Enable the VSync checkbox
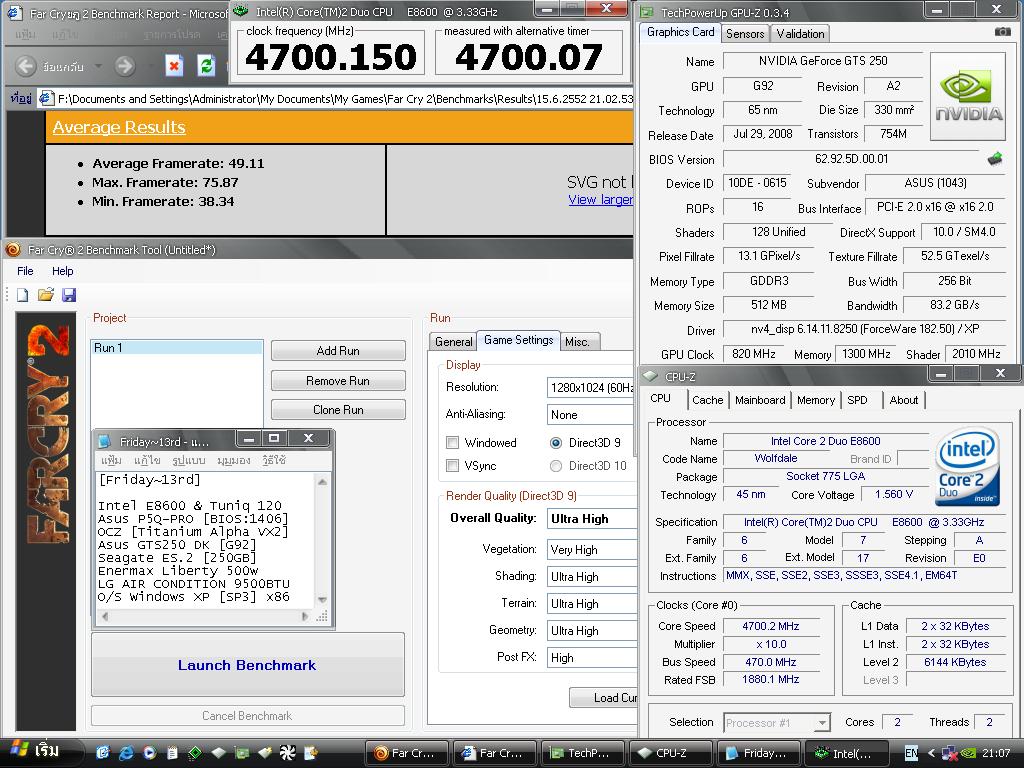This screenshot has width=1024, height=768. pyautogui.click(x=452, y=466)
